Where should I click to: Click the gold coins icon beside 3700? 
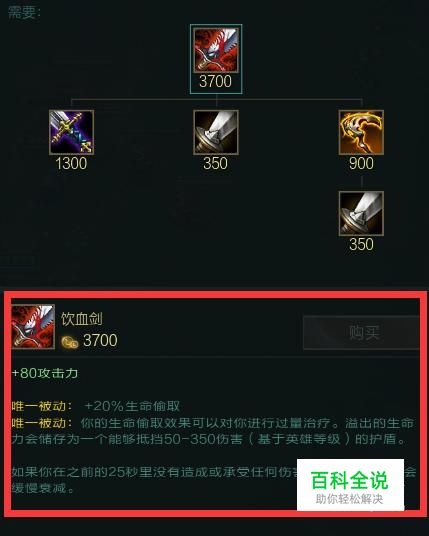(x=70, y=342)
